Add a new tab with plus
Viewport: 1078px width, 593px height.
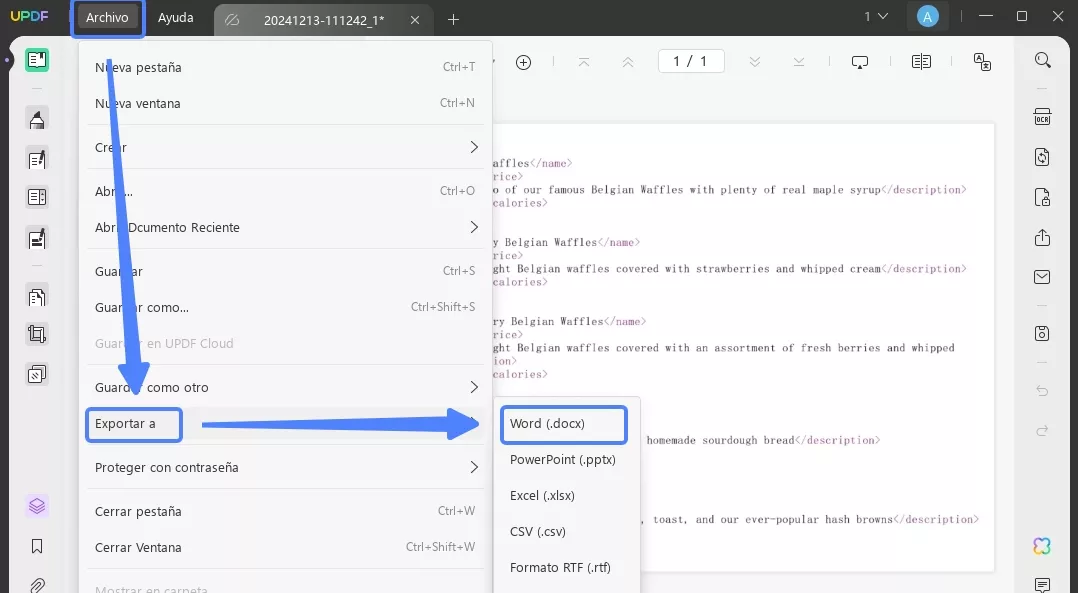(x=453, y=20)
